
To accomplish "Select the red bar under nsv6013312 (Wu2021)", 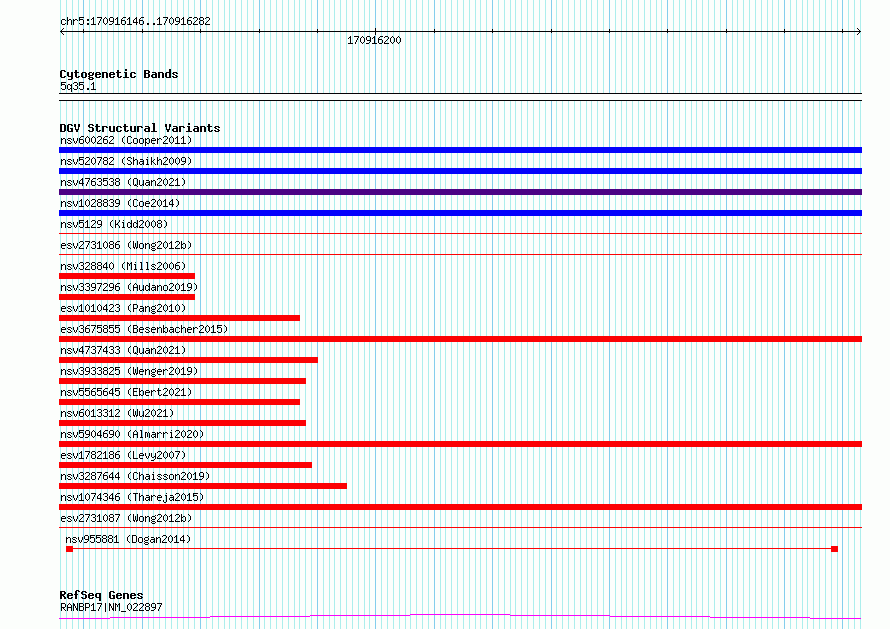I will [182, 423].
